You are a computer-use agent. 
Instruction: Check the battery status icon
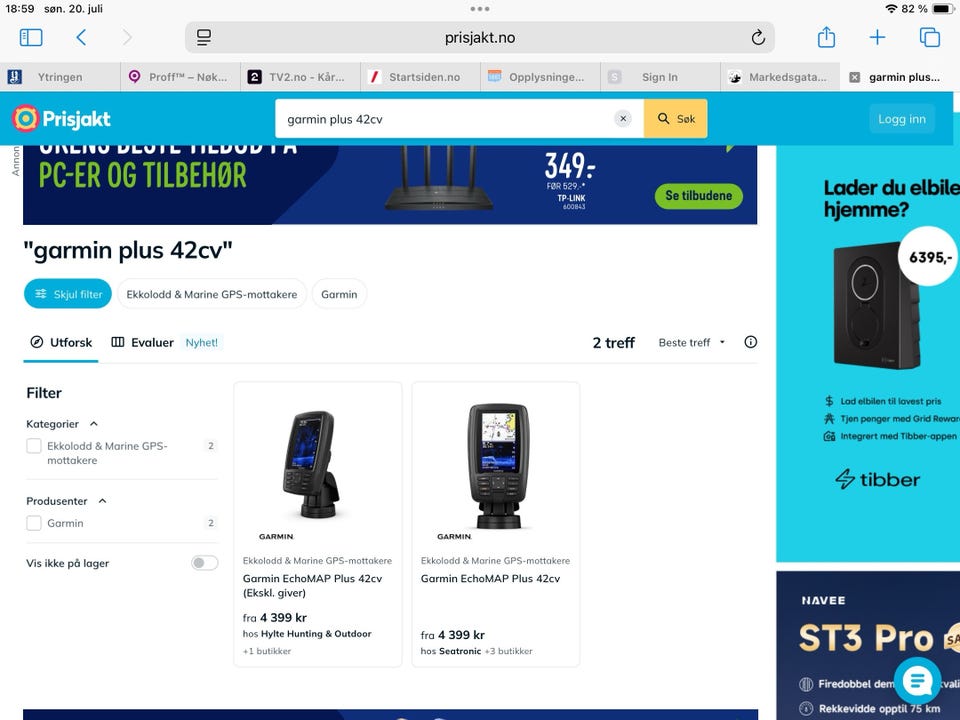pos(943,9)
